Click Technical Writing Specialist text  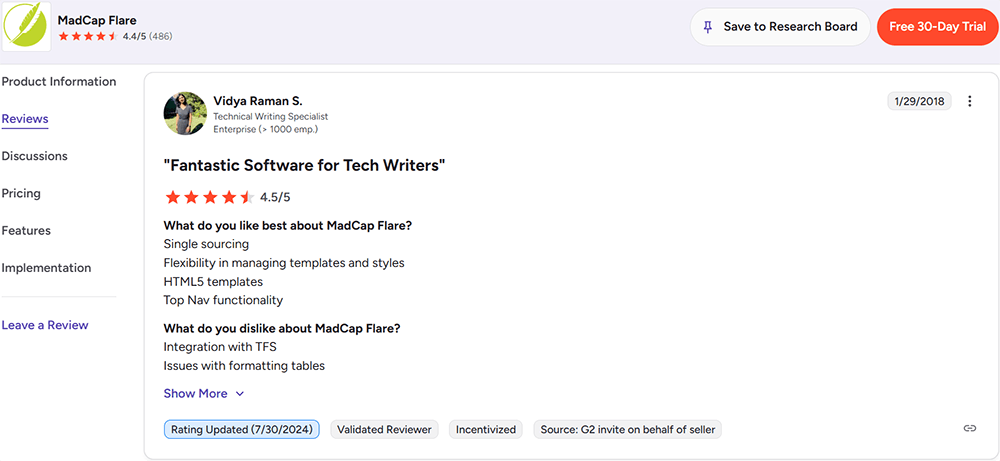tap(270, 117)
